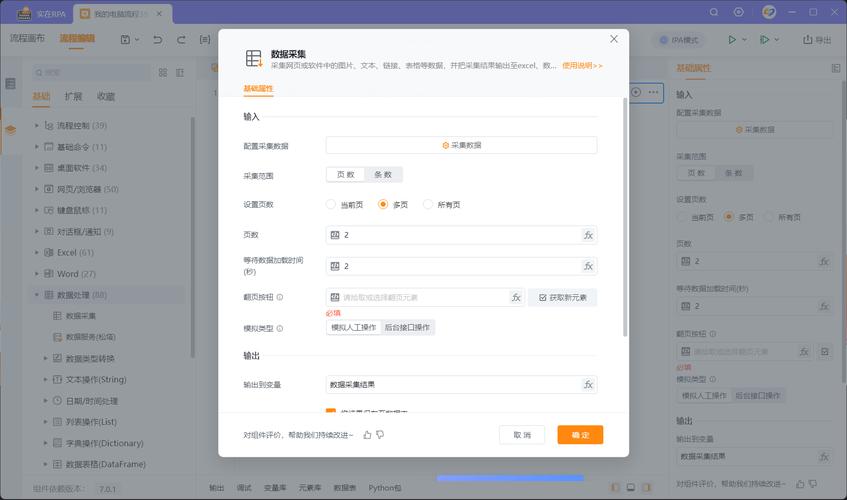Switch component list to grid view icon

pos(163,72)
